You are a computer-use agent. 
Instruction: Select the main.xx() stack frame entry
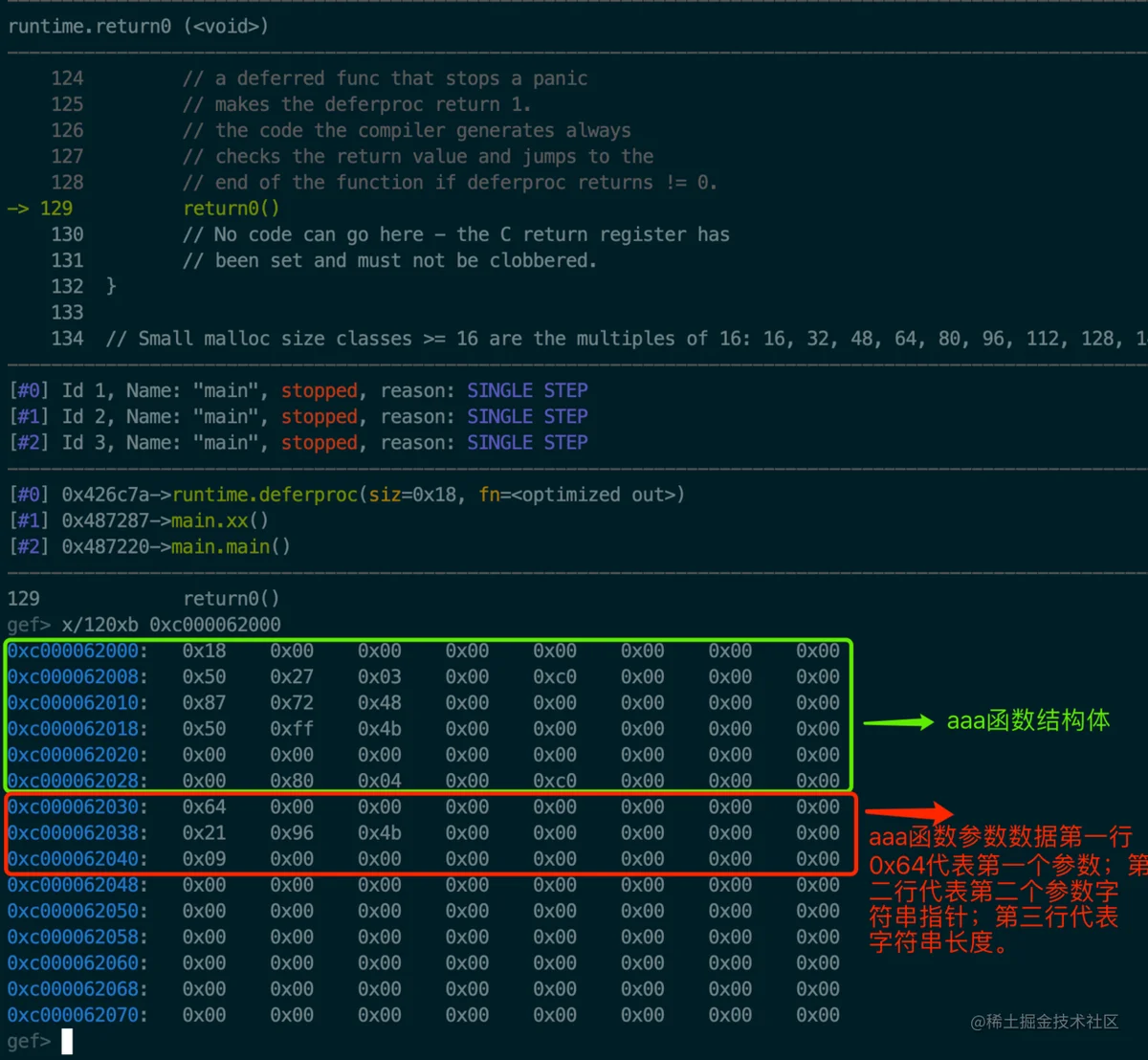coord(139,520)
